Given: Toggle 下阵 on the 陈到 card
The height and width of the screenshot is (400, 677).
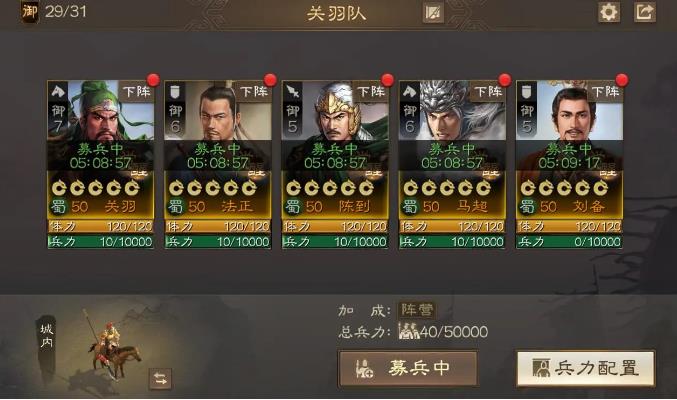Looking at the screenshot, I should 371,92.
